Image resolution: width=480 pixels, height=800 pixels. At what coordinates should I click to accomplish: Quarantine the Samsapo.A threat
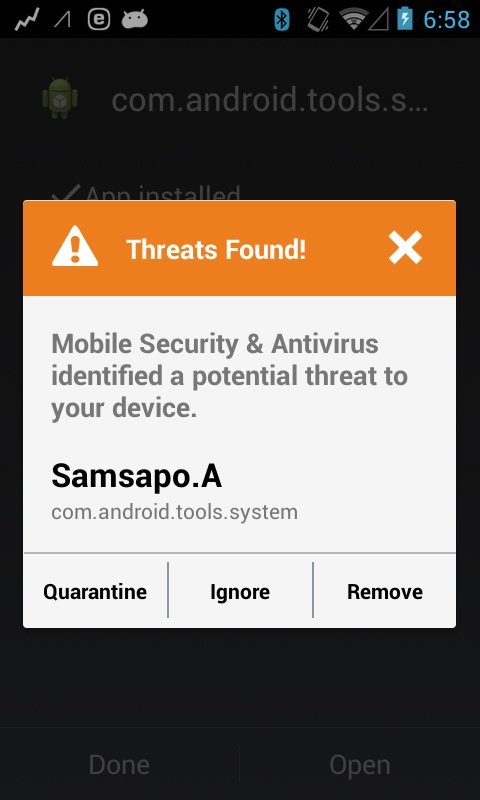[95, 592]
